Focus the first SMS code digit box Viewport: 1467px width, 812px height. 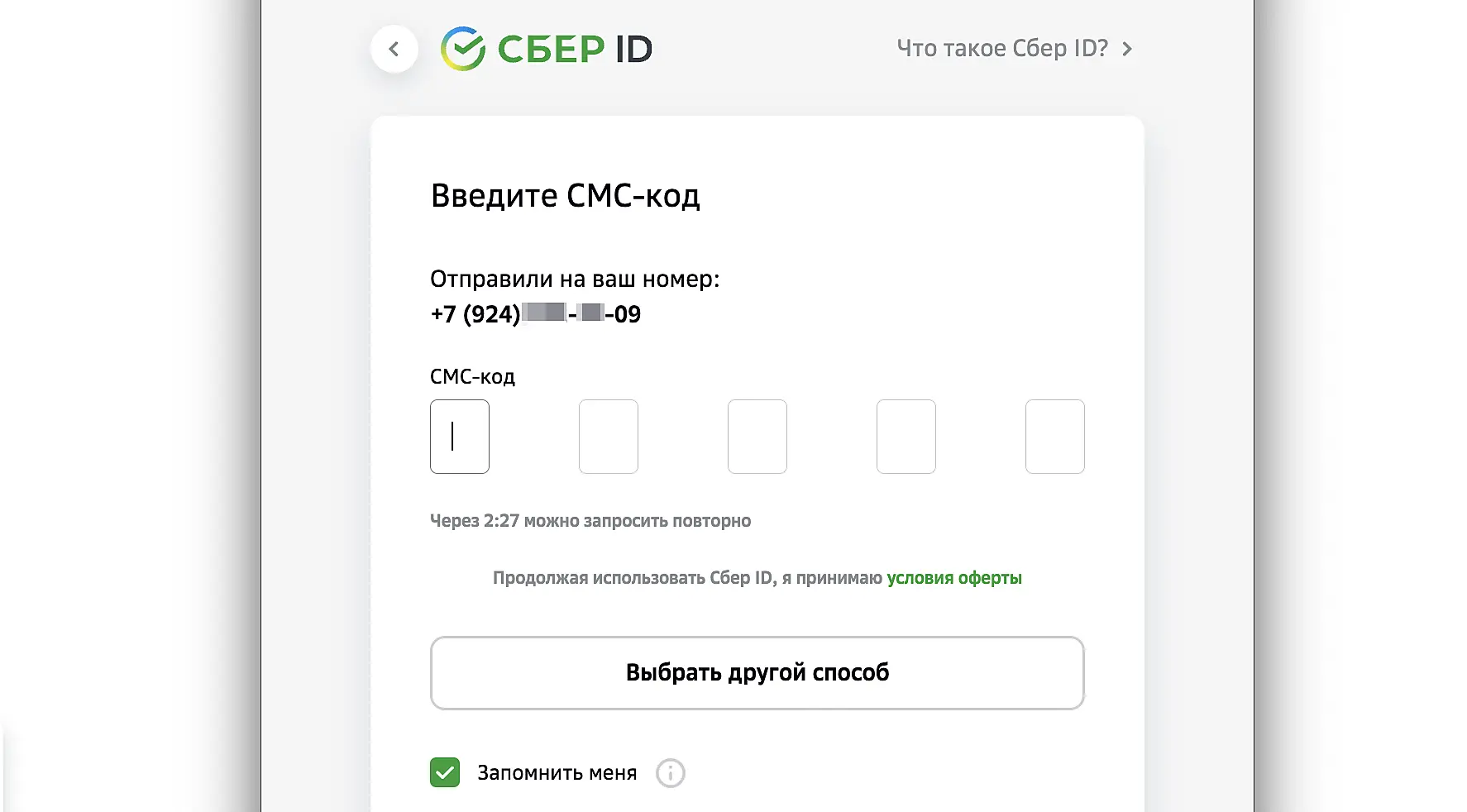pyautogui.click(x=460, y=437)
